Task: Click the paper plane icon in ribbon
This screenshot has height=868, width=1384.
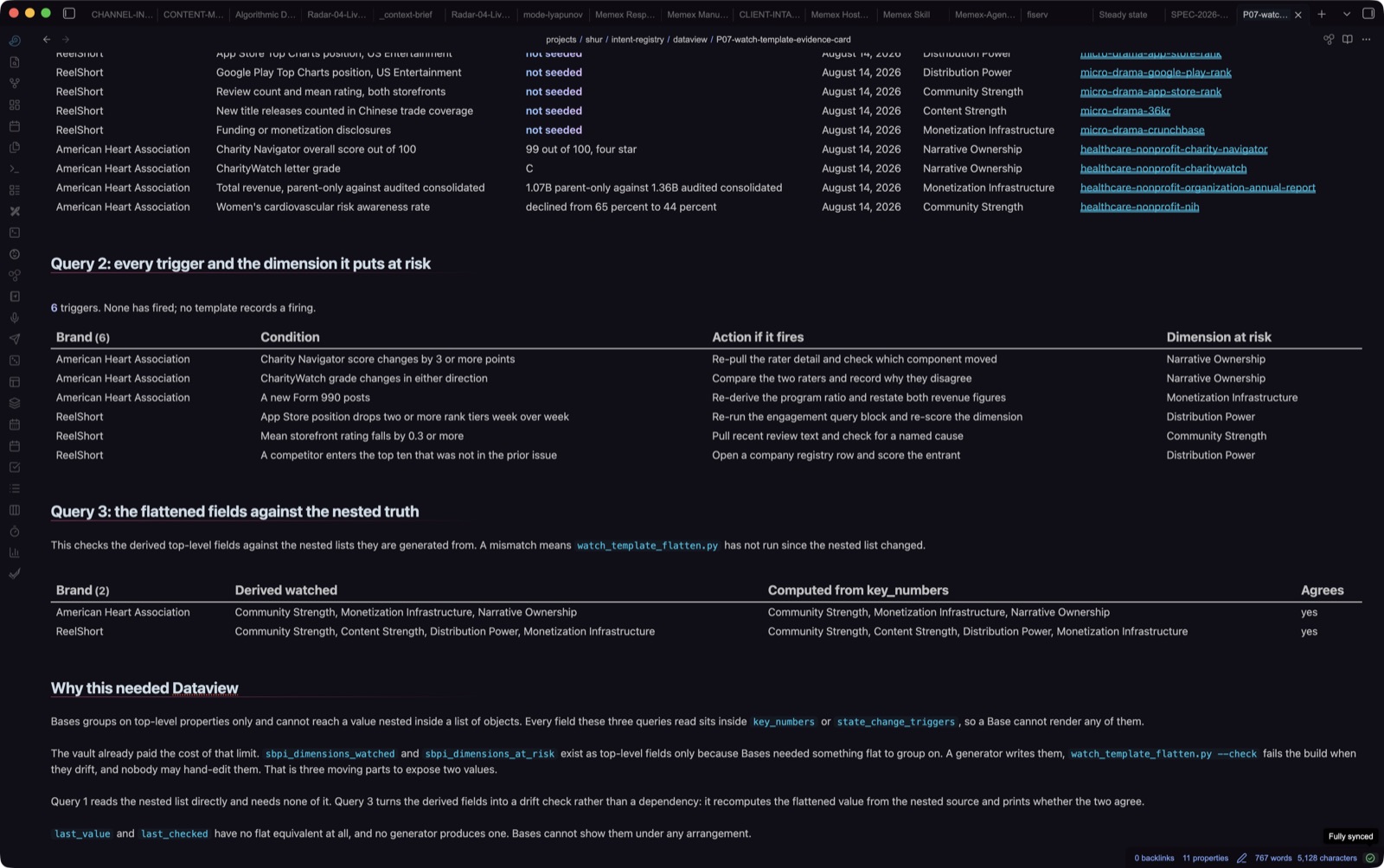Action: coord(15,339)
